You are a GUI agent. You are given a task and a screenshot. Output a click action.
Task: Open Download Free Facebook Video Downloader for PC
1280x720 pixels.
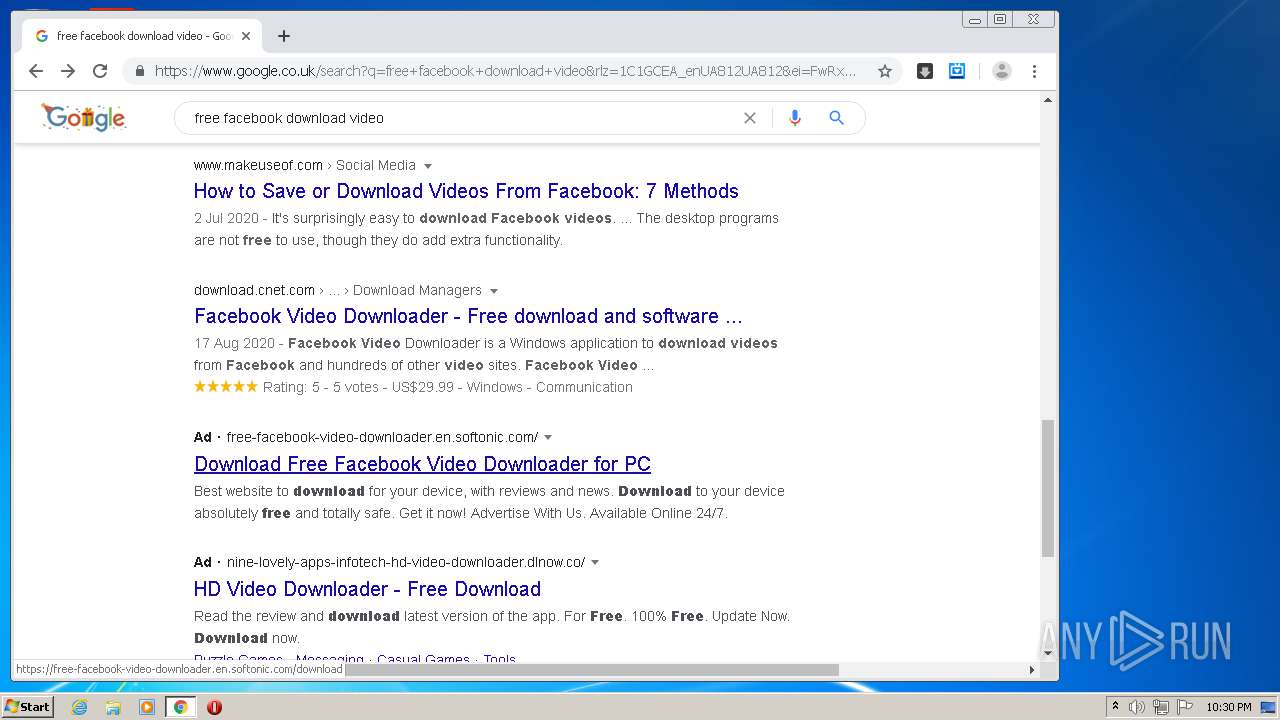(x=422, y=464)
